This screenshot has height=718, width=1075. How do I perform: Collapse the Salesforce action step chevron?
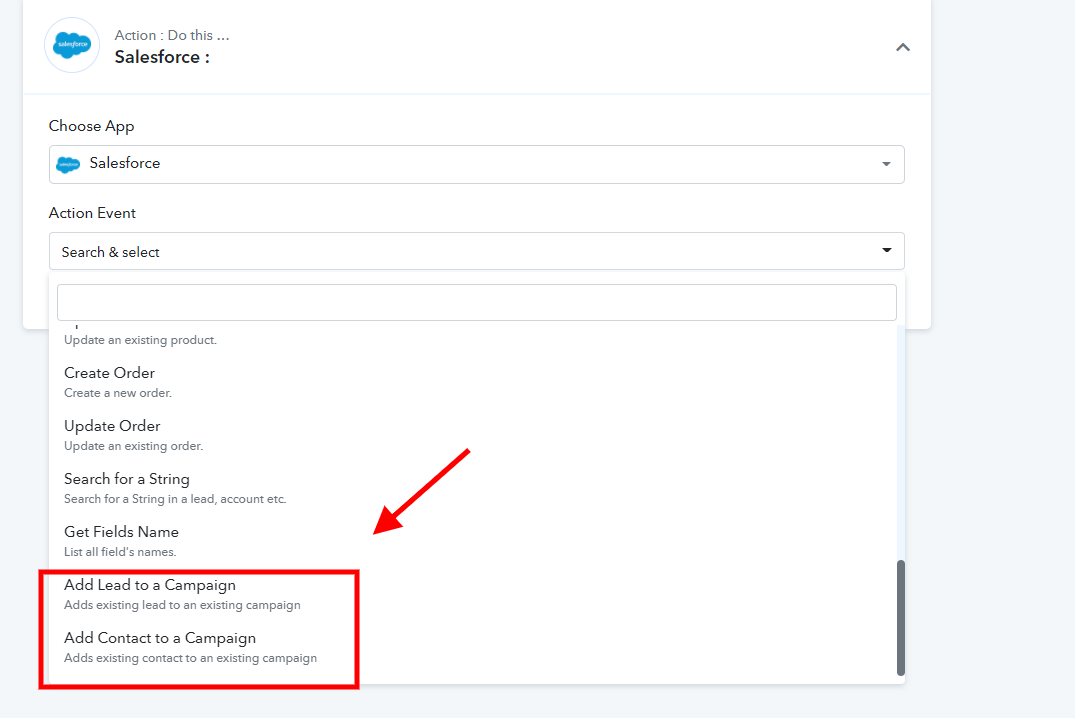[x=903, y=47]
